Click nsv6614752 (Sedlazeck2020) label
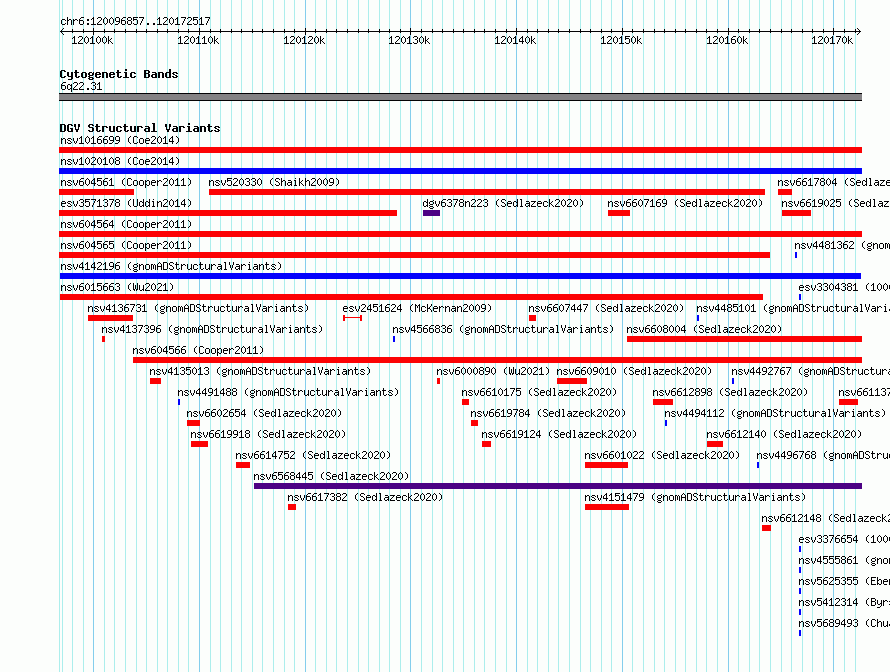 coord(313,455)
